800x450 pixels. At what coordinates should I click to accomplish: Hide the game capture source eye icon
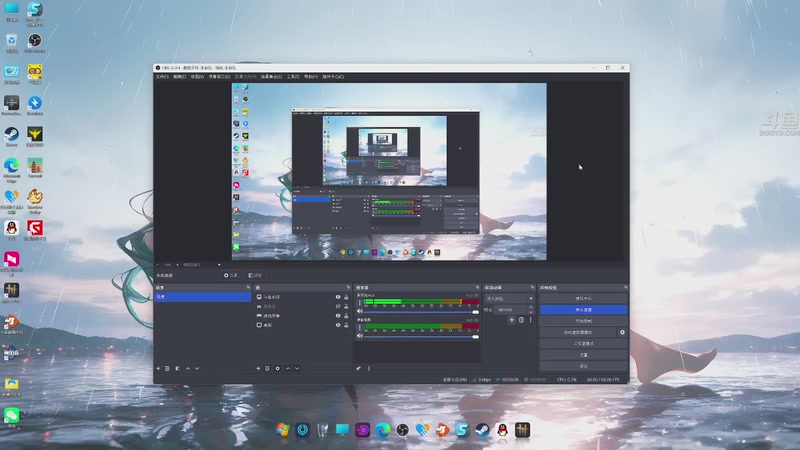pos(338,316)
